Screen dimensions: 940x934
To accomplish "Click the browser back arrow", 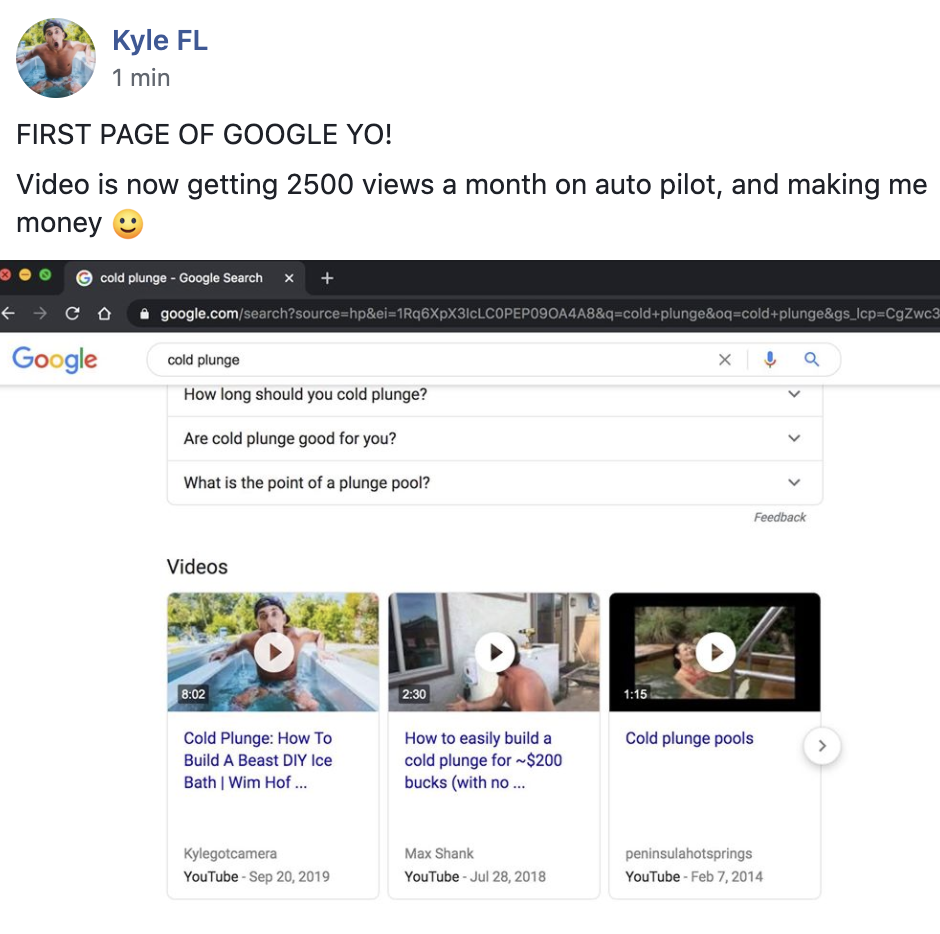I will click(x=9, y=314).
